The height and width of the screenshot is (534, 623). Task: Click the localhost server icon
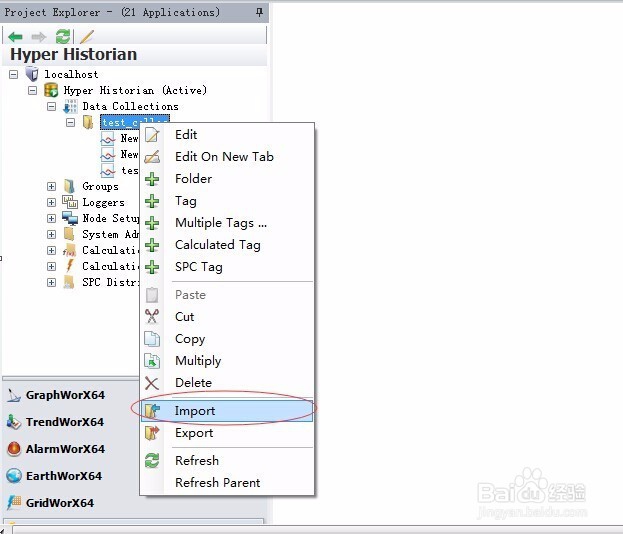pyautogui.click(x=32, y=74)
